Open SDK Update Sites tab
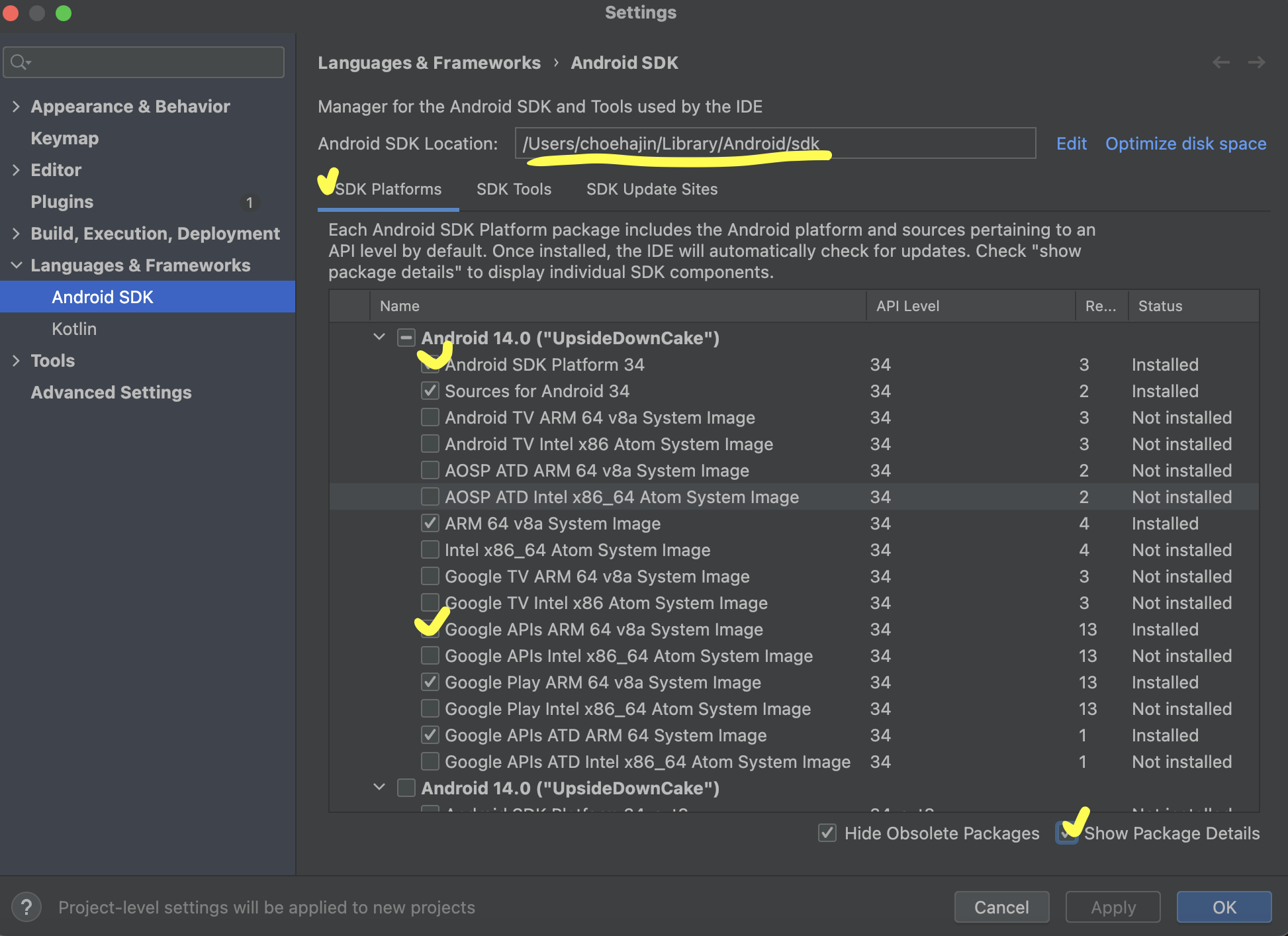Viewport: 1288px width, 936px height. 652,189
